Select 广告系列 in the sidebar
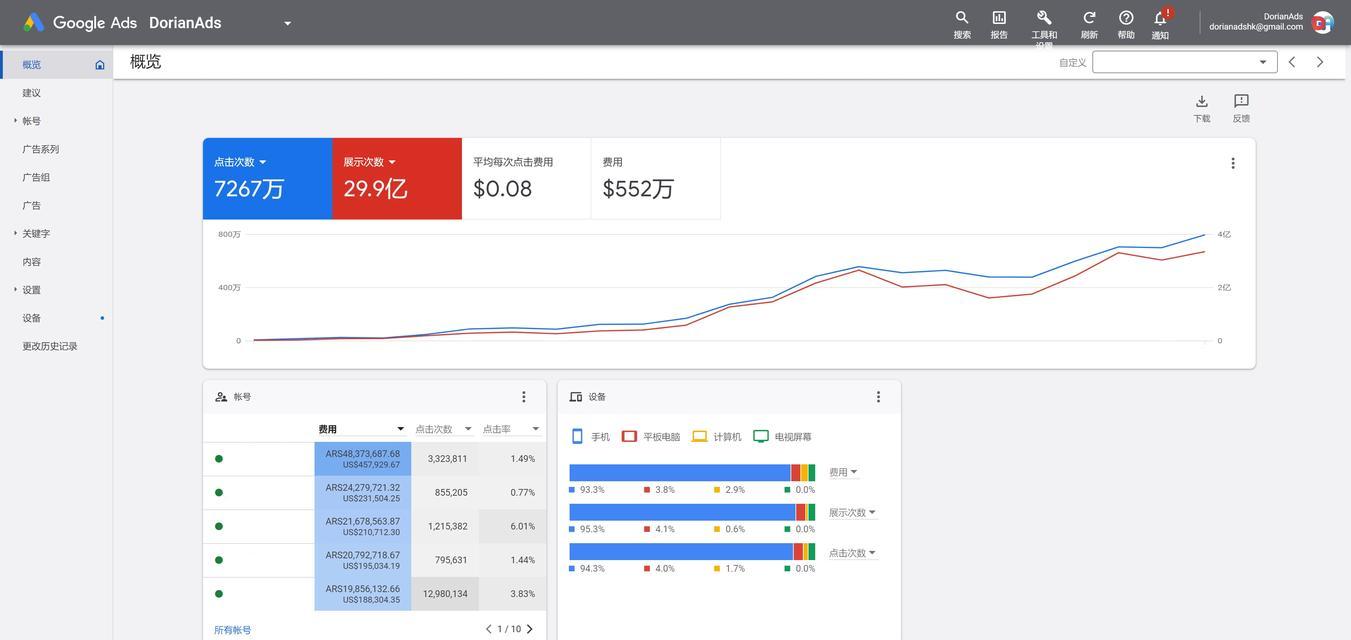The height and width of the screenshot is (640, 1351). tap(41, 149)
